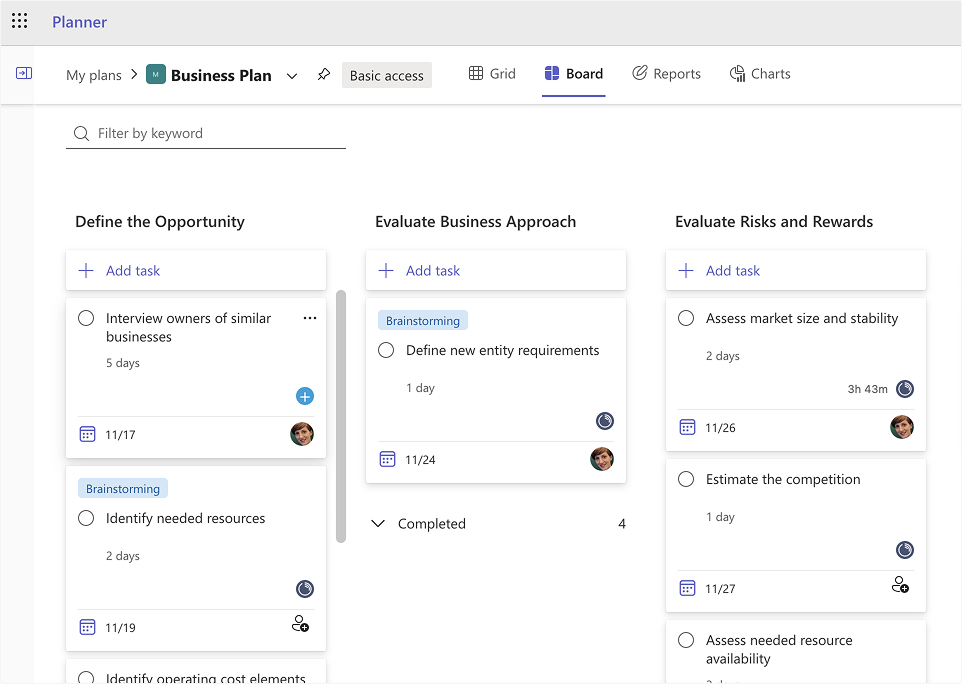The height and width of the screenshot is (684, 962).
Task: Click the progress icon on Assess market size card
Action: coord(904,389)
